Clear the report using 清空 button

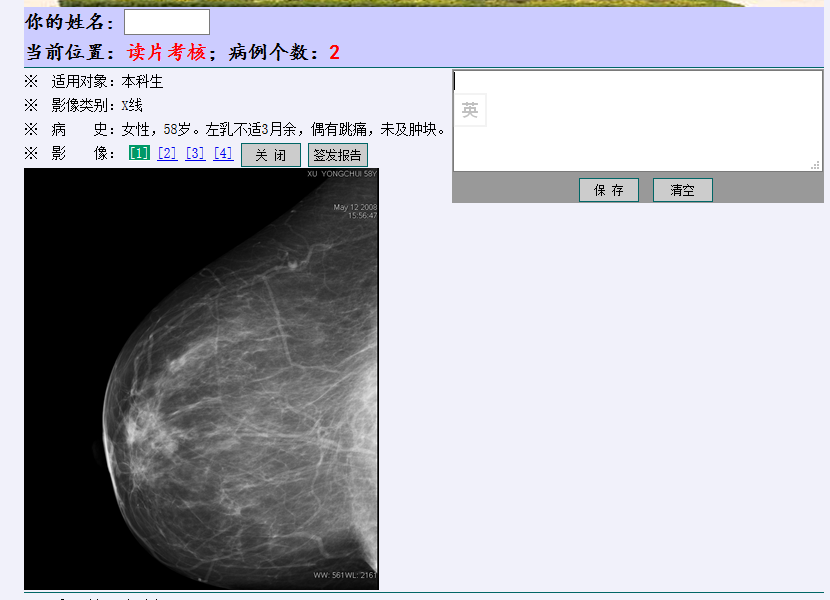[682, 190]
